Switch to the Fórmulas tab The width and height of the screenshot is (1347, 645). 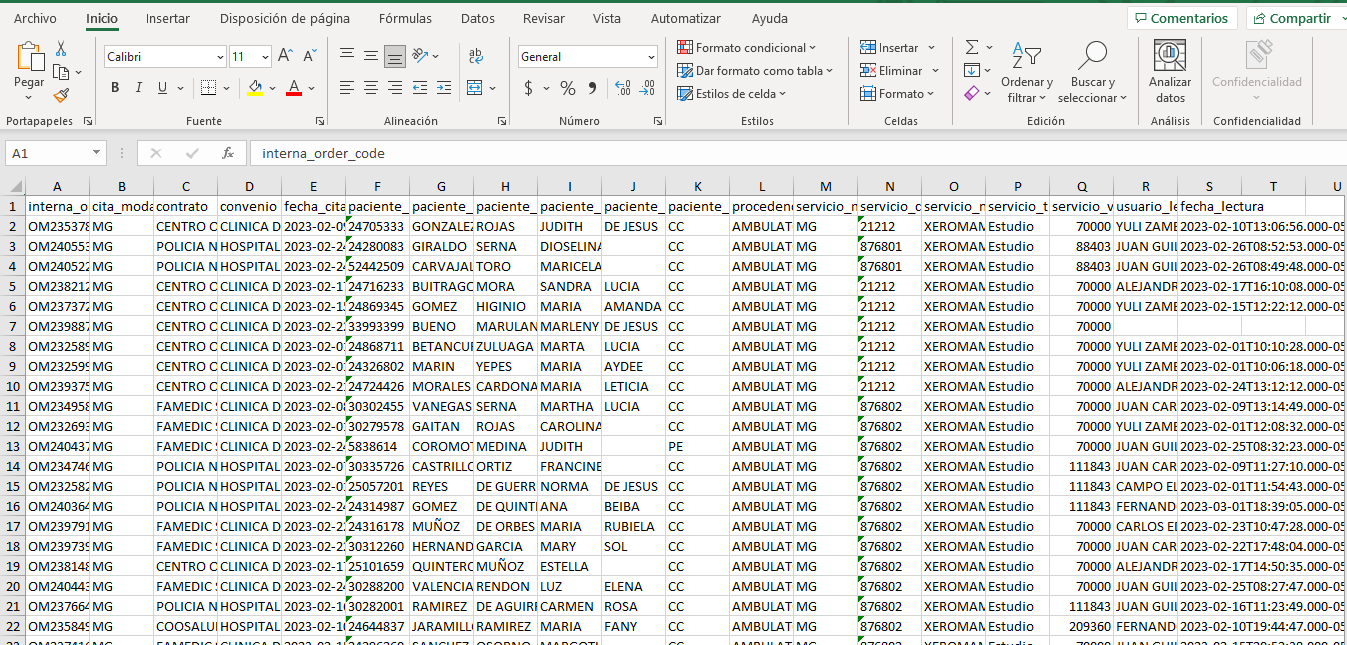[x=405, y=18]
